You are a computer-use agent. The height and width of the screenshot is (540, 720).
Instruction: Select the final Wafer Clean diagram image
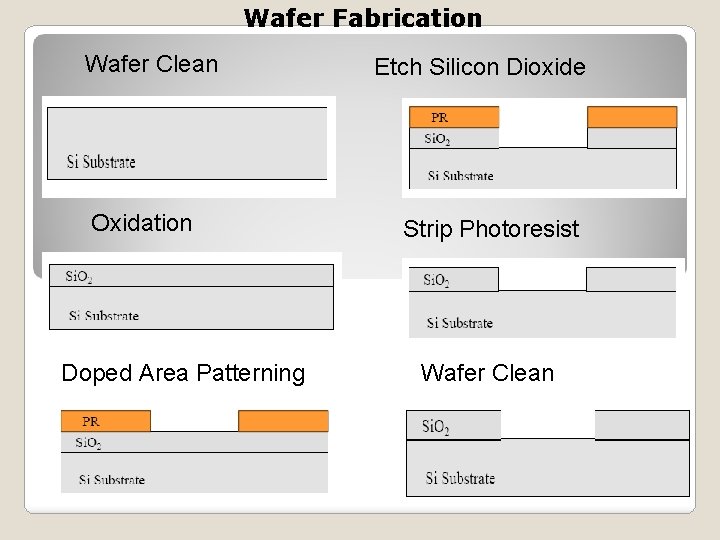[547, 452]
